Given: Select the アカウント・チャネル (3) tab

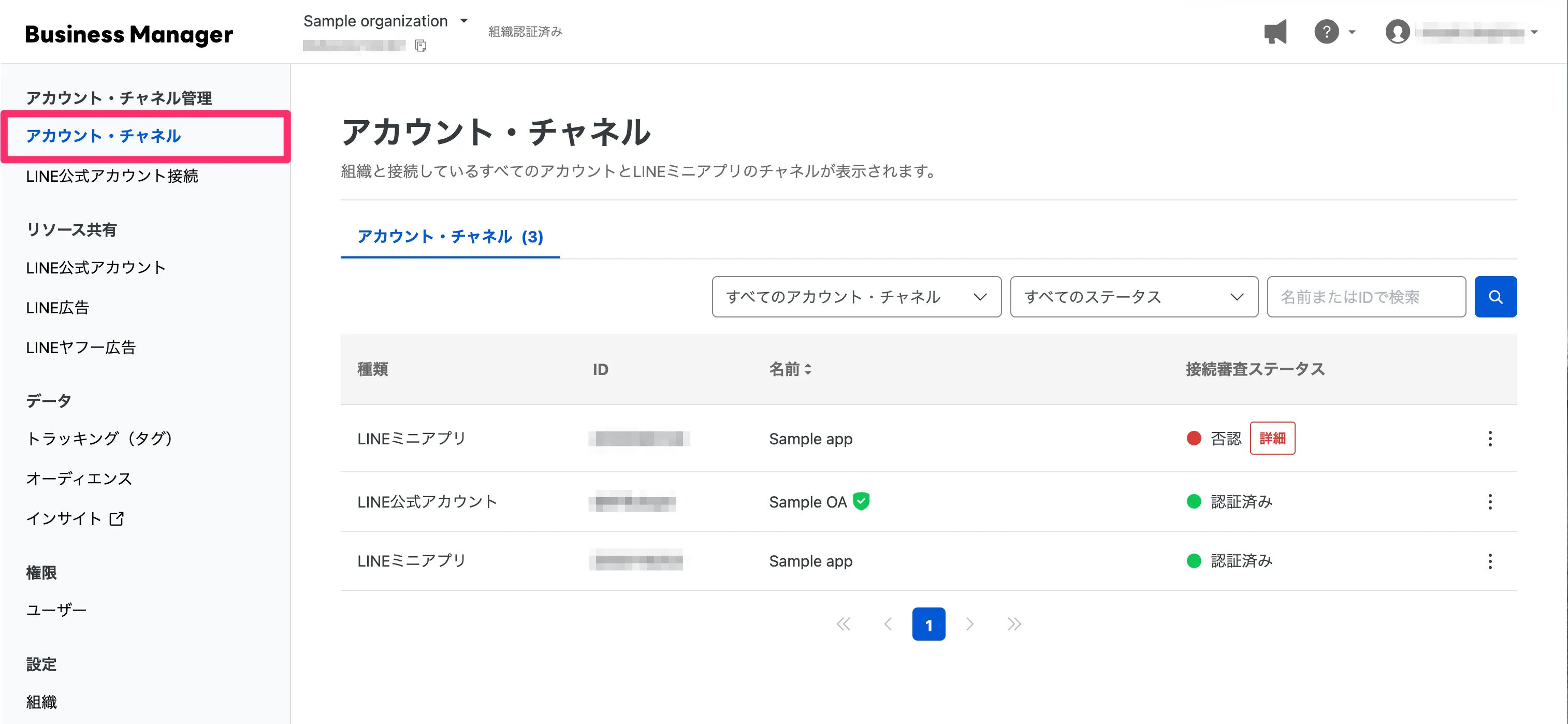Looking at the screenshot, I should (x=450, y=236).
